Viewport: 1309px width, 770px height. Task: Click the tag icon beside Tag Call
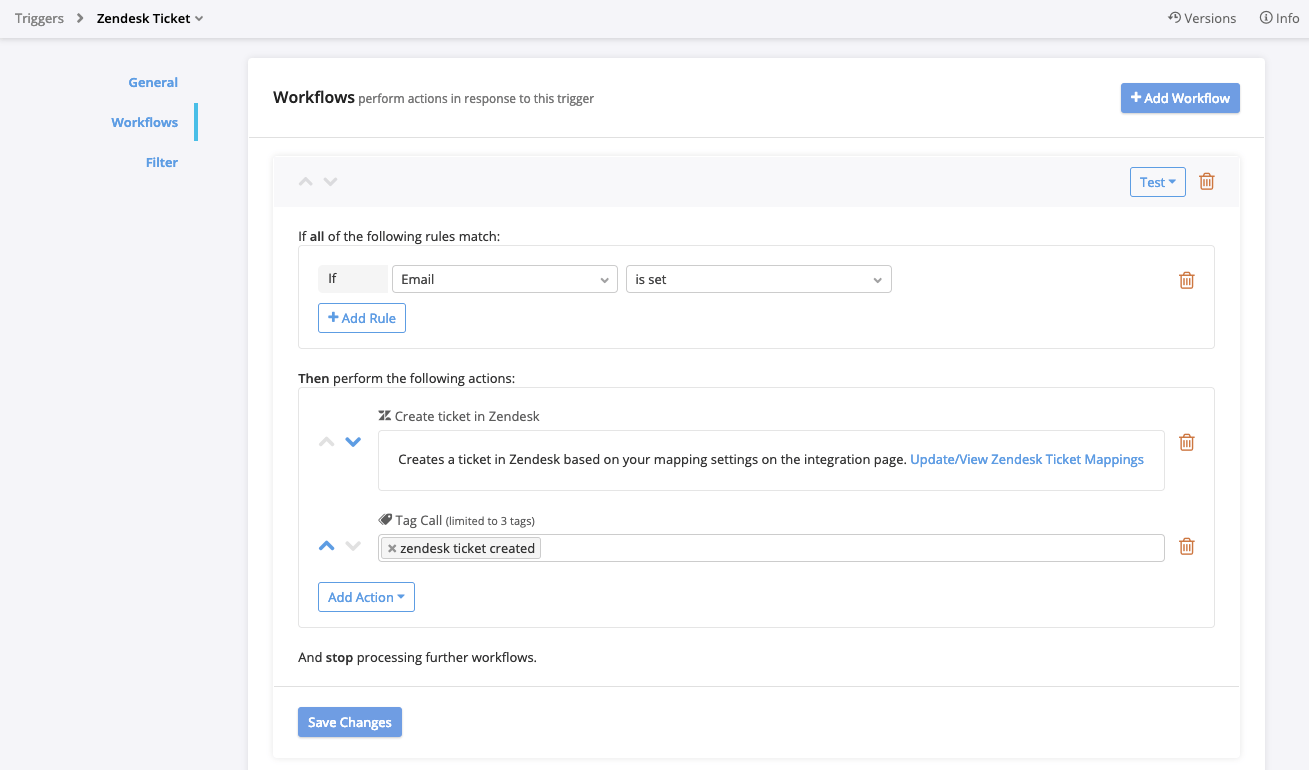(x=385, y=518)
